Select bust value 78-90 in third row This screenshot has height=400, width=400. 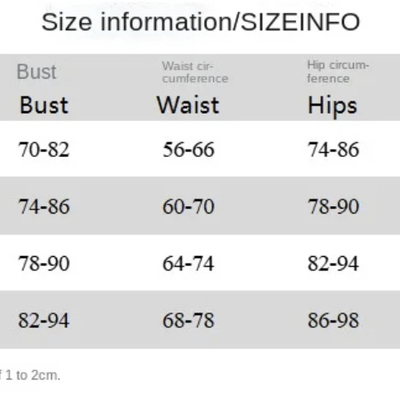coord(44,263)
